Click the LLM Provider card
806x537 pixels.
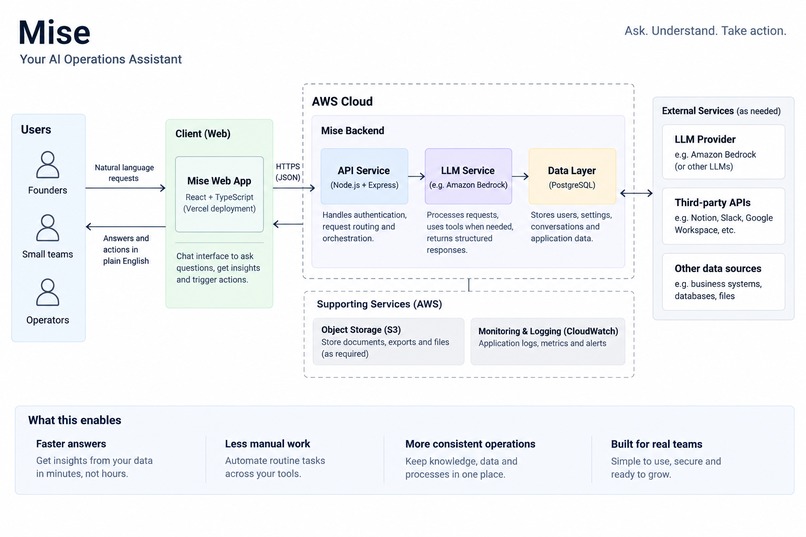724,152
